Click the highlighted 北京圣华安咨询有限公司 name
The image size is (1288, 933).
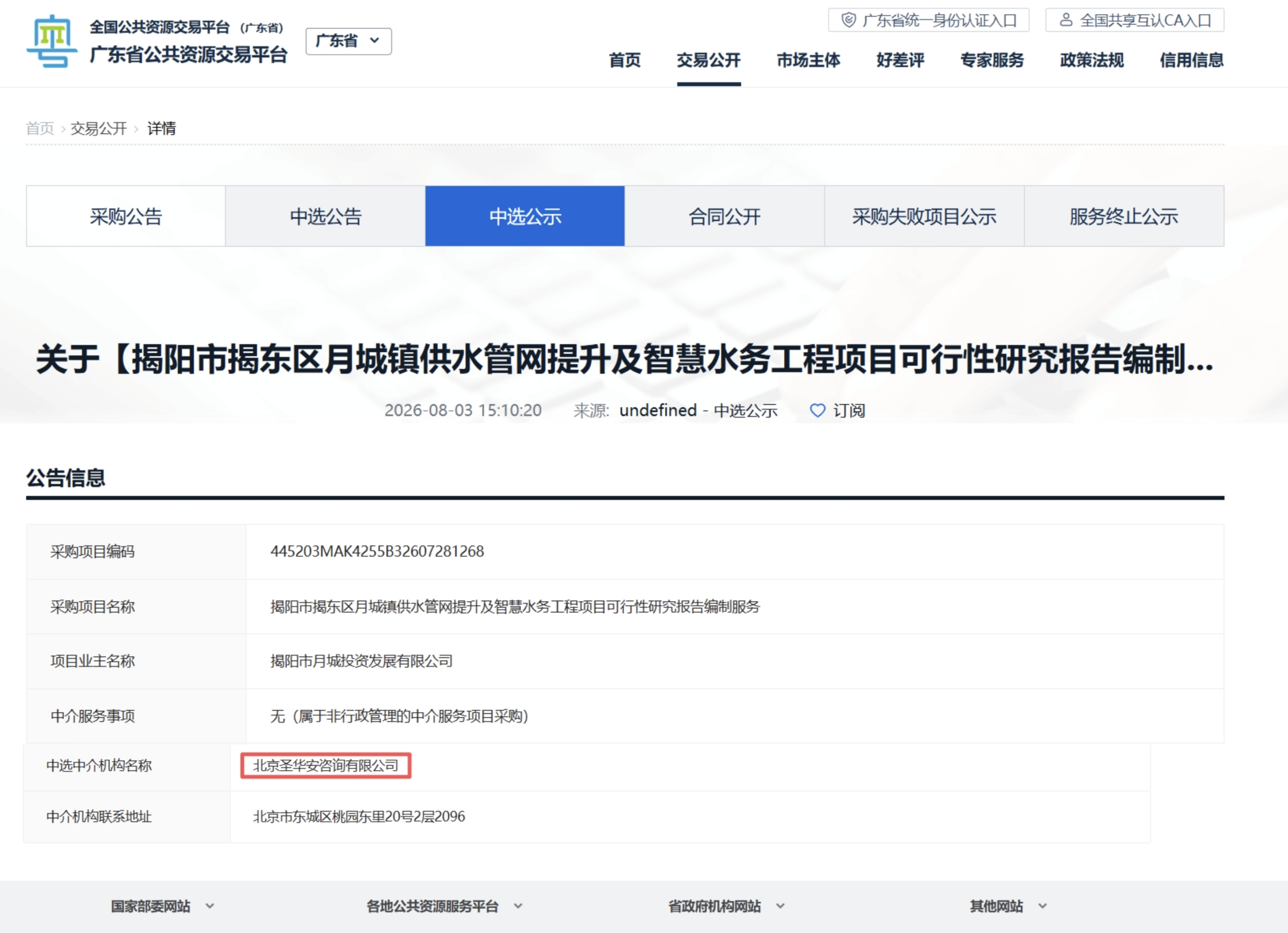pos(325,765)
